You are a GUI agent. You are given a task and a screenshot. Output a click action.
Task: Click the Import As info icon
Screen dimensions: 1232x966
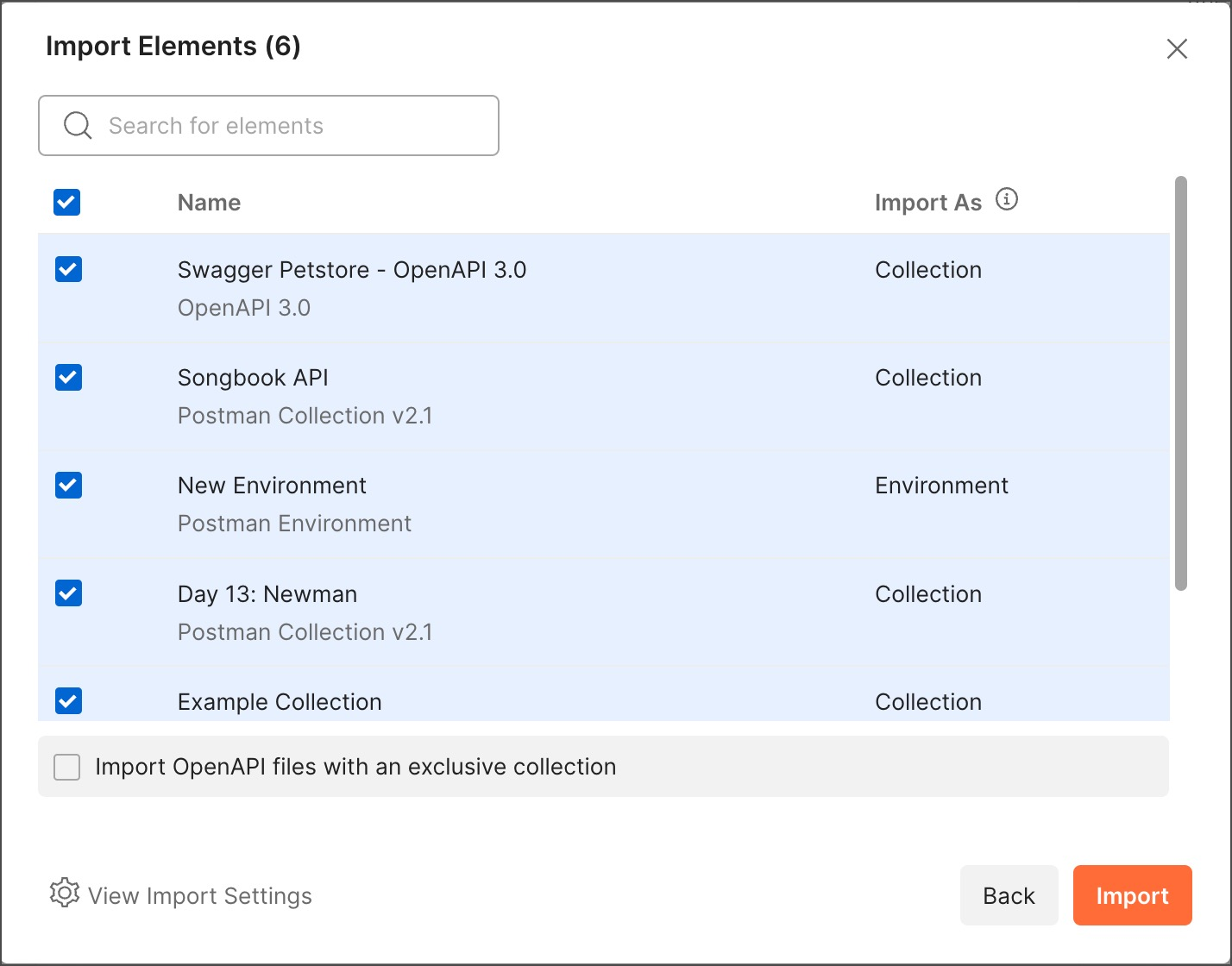pos(1007,200)
